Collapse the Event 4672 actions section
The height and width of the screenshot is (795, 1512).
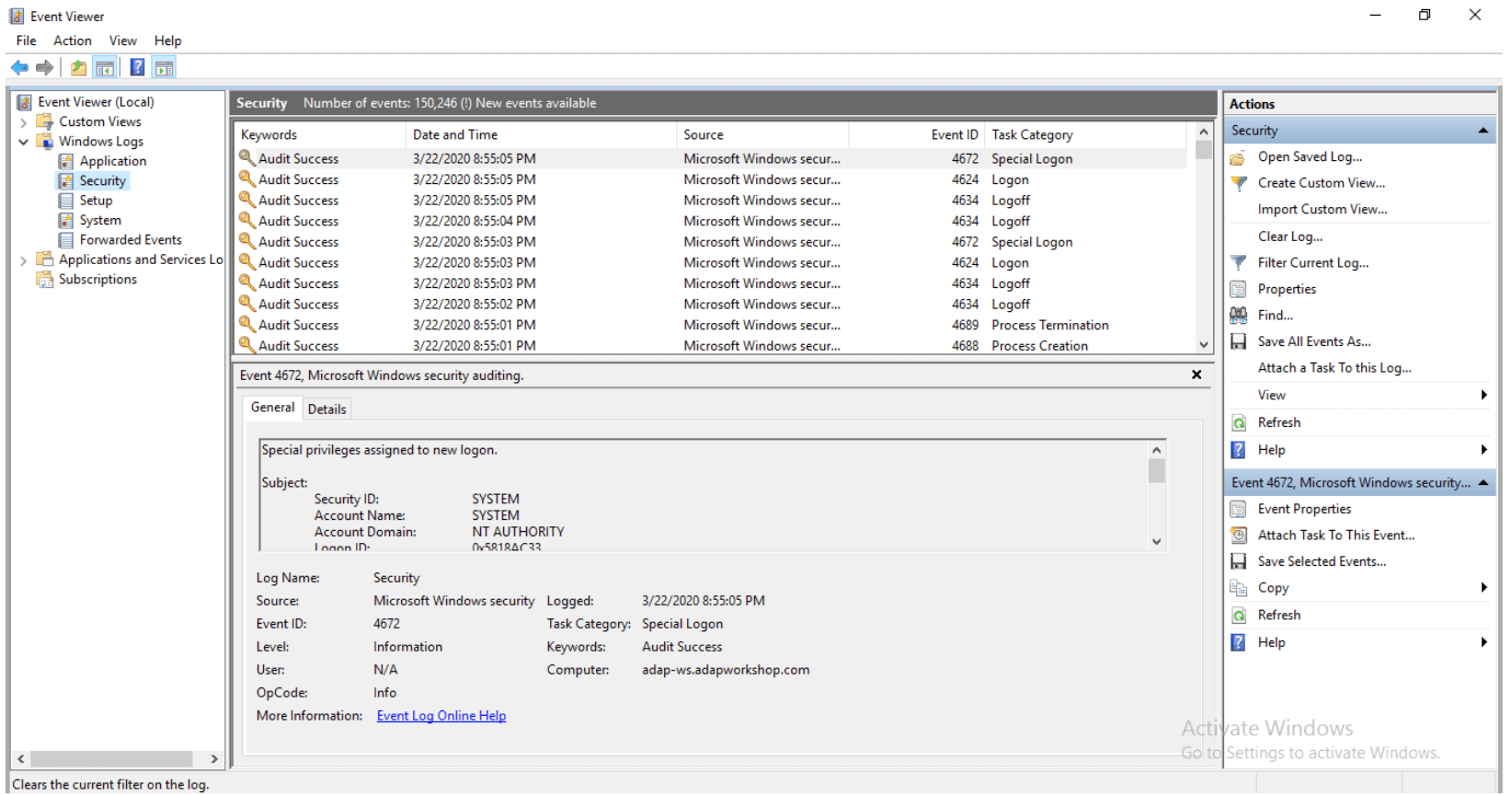pyautogui.click(x=1483, y=483)
